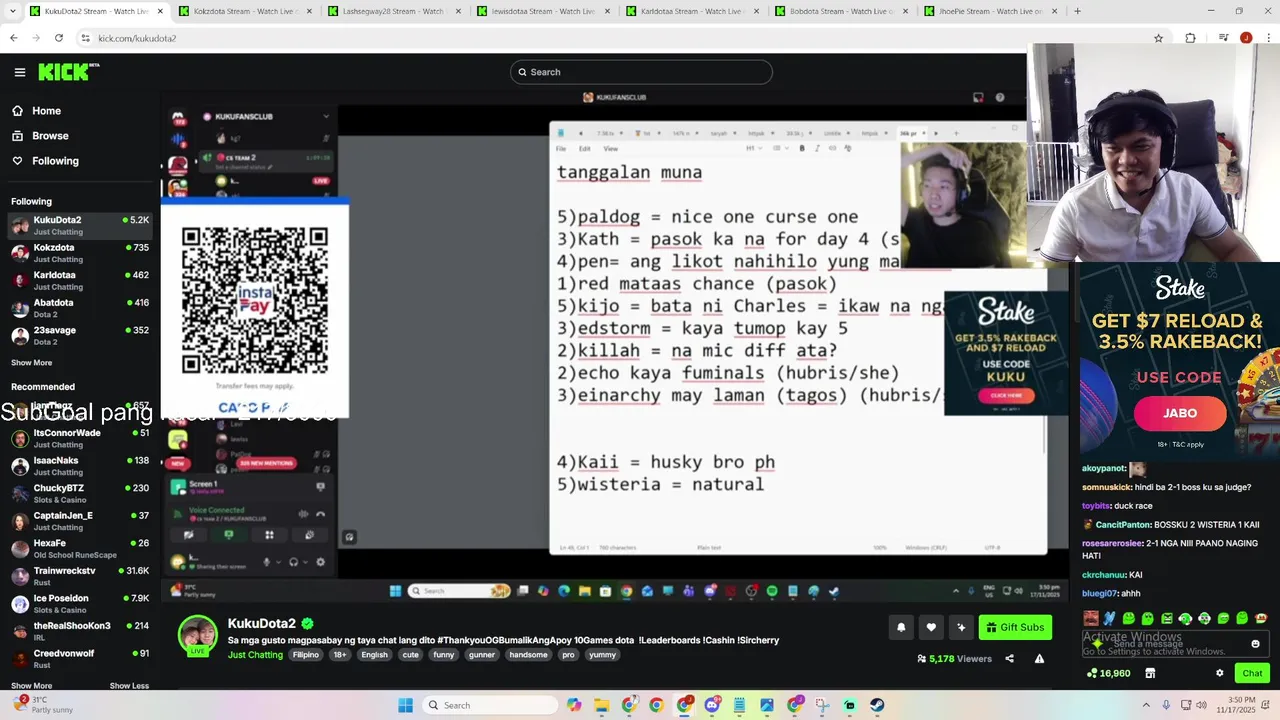The image size is (1280, 720).
Task: Open the browser extensions puzzle icon
Action: 1190,38
